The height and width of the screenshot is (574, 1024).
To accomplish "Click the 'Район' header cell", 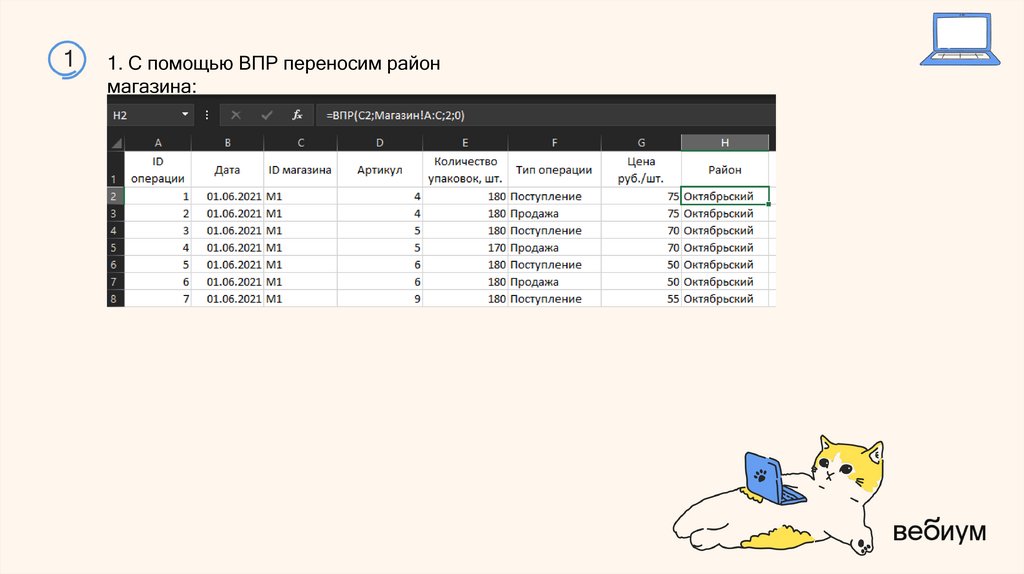I will click(x=725, y=170).
